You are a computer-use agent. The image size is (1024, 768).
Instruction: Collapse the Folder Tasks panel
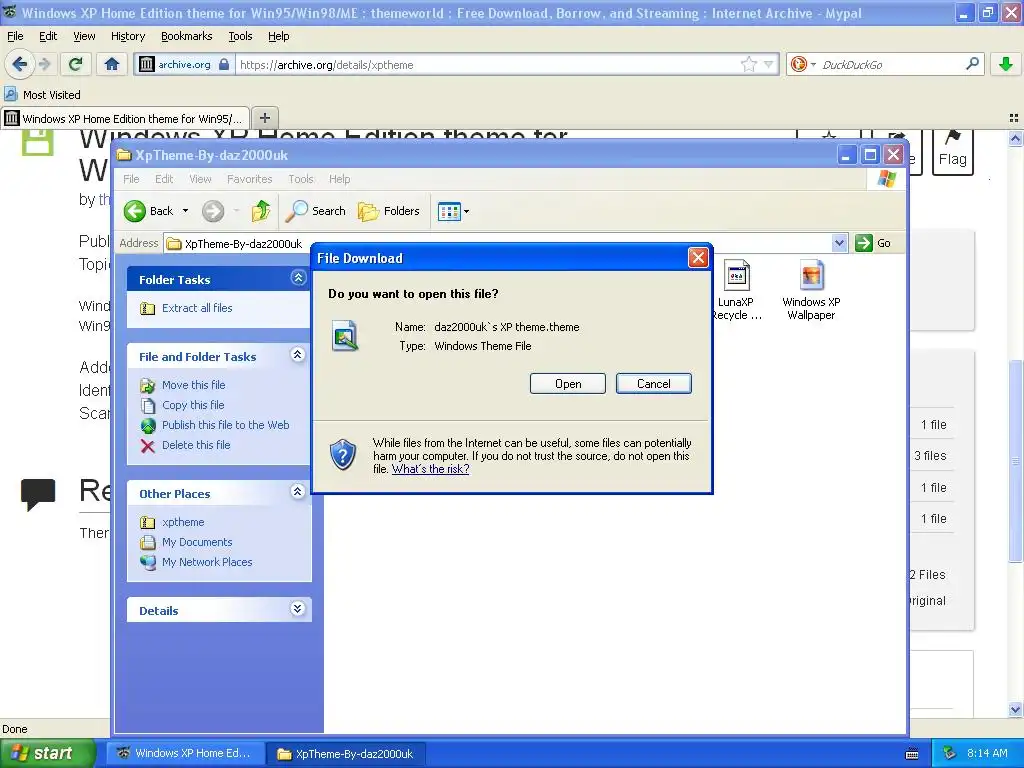pos(298,278)
